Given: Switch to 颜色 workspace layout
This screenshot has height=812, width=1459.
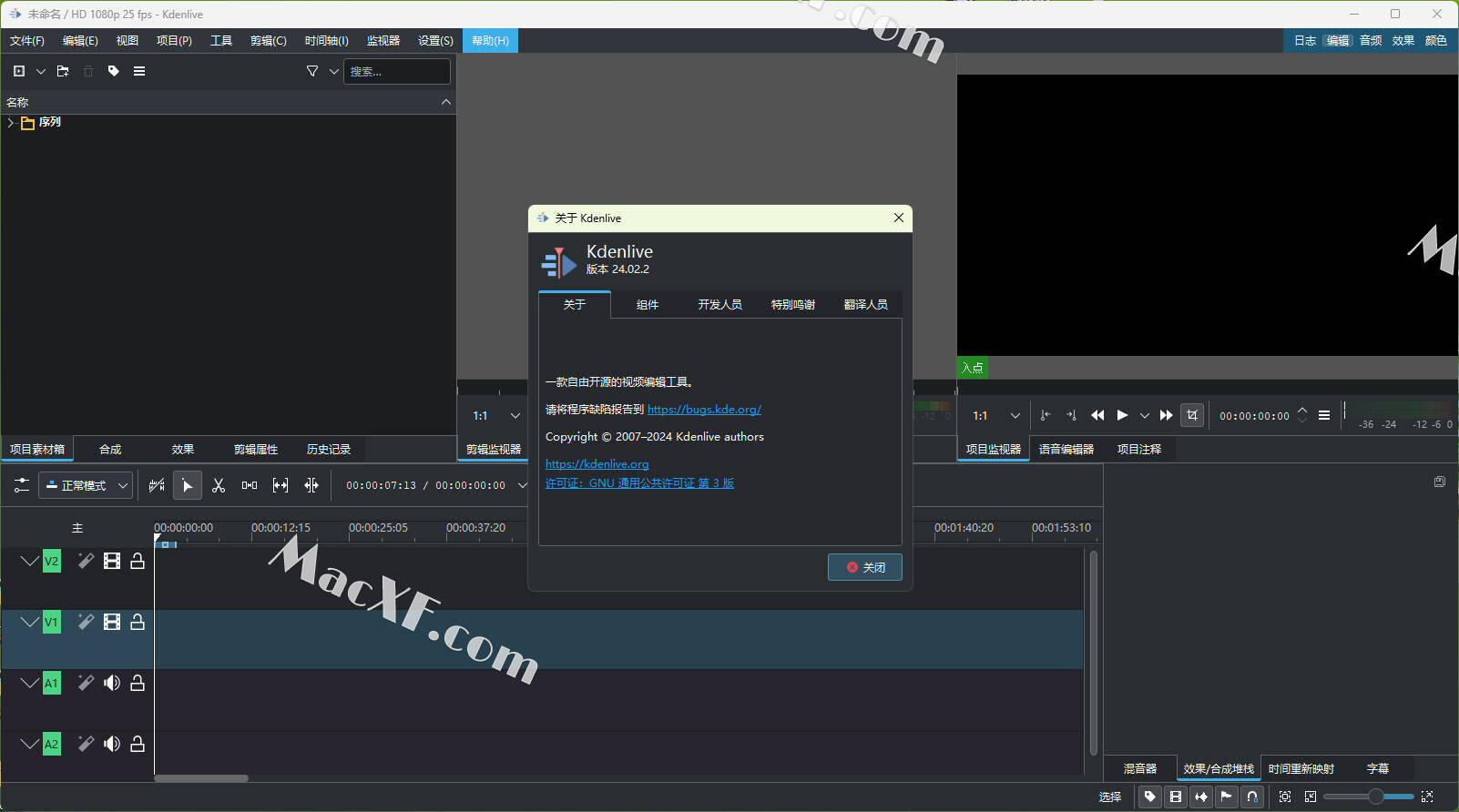Looking at the screenshot, I should pyautogui.click(x=1436, y=41).
